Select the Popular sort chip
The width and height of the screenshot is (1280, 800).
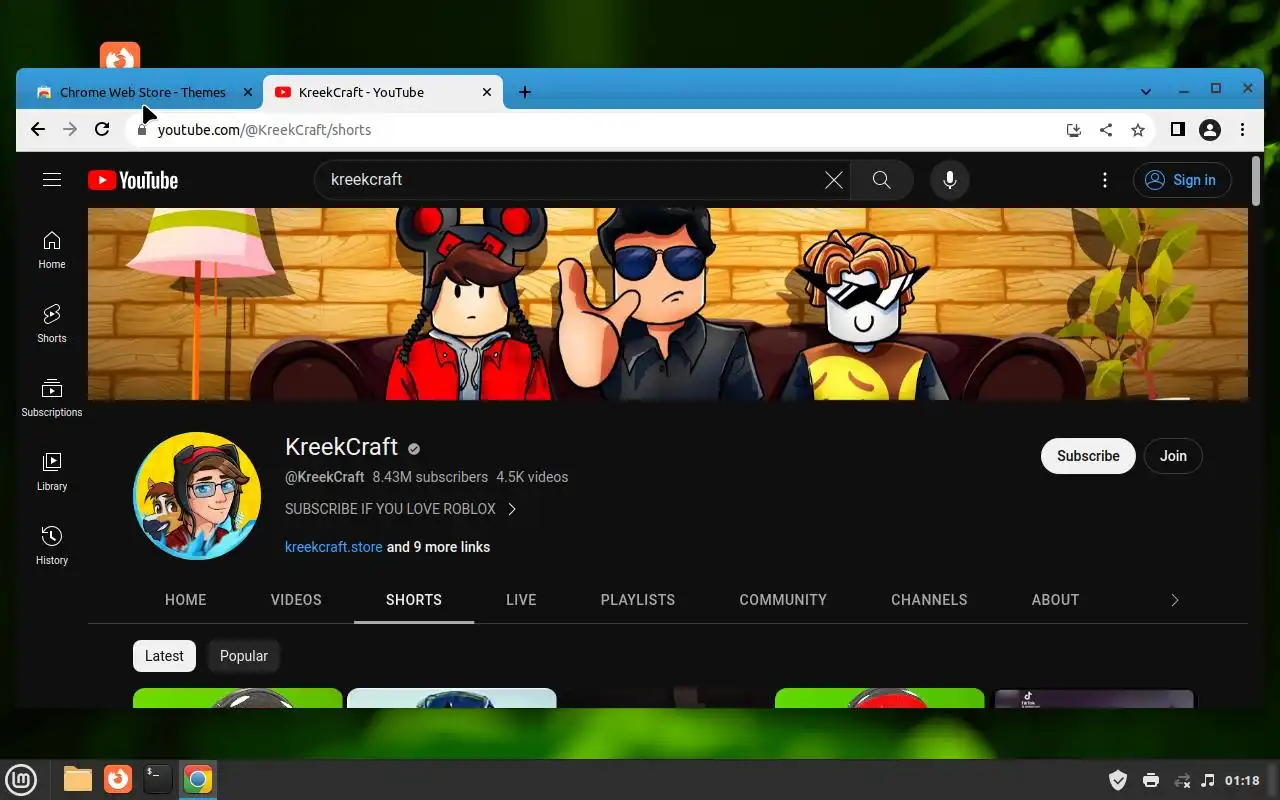click(x=244, y=656)
